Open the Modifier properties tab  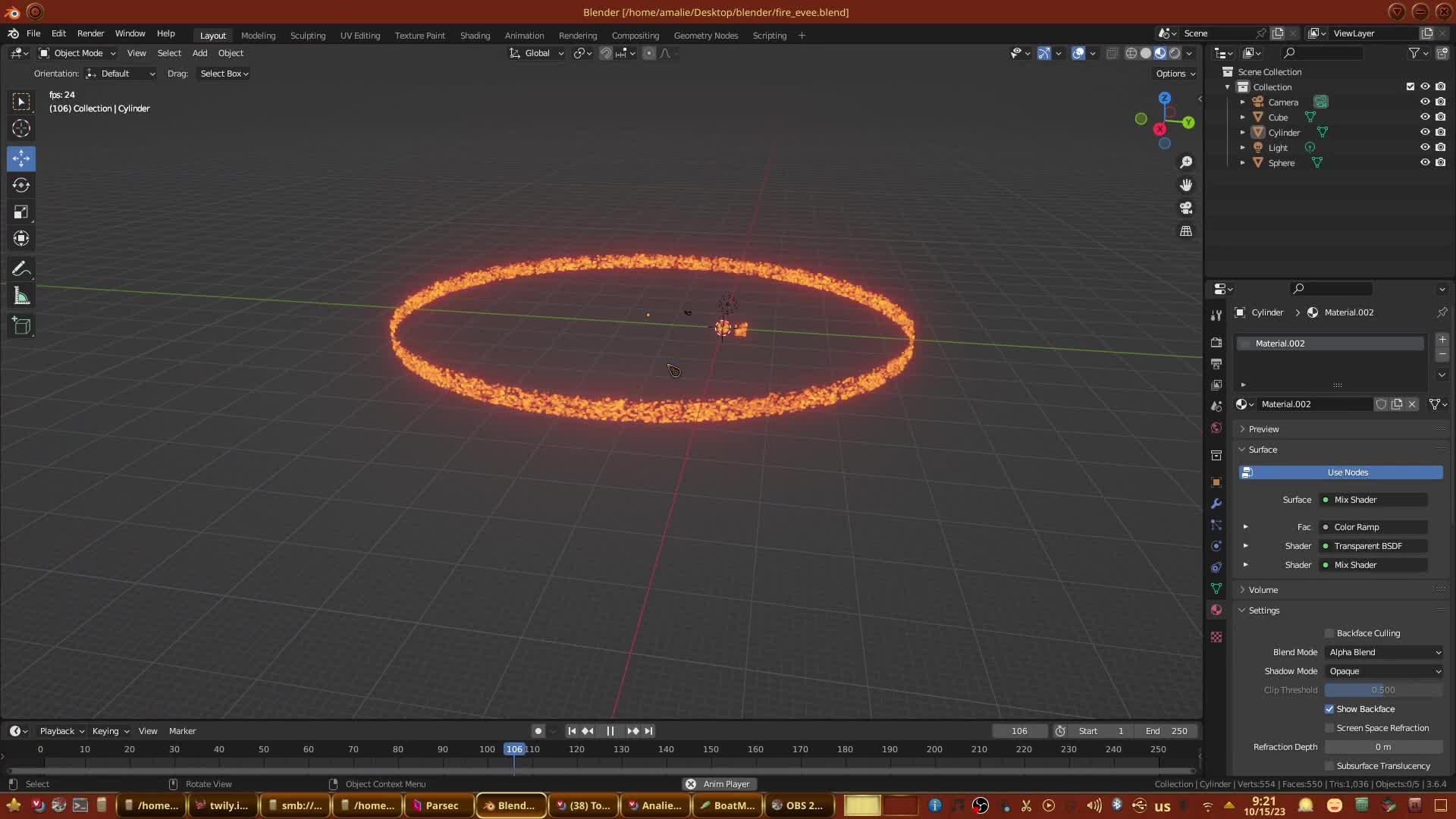[1216, 504]
